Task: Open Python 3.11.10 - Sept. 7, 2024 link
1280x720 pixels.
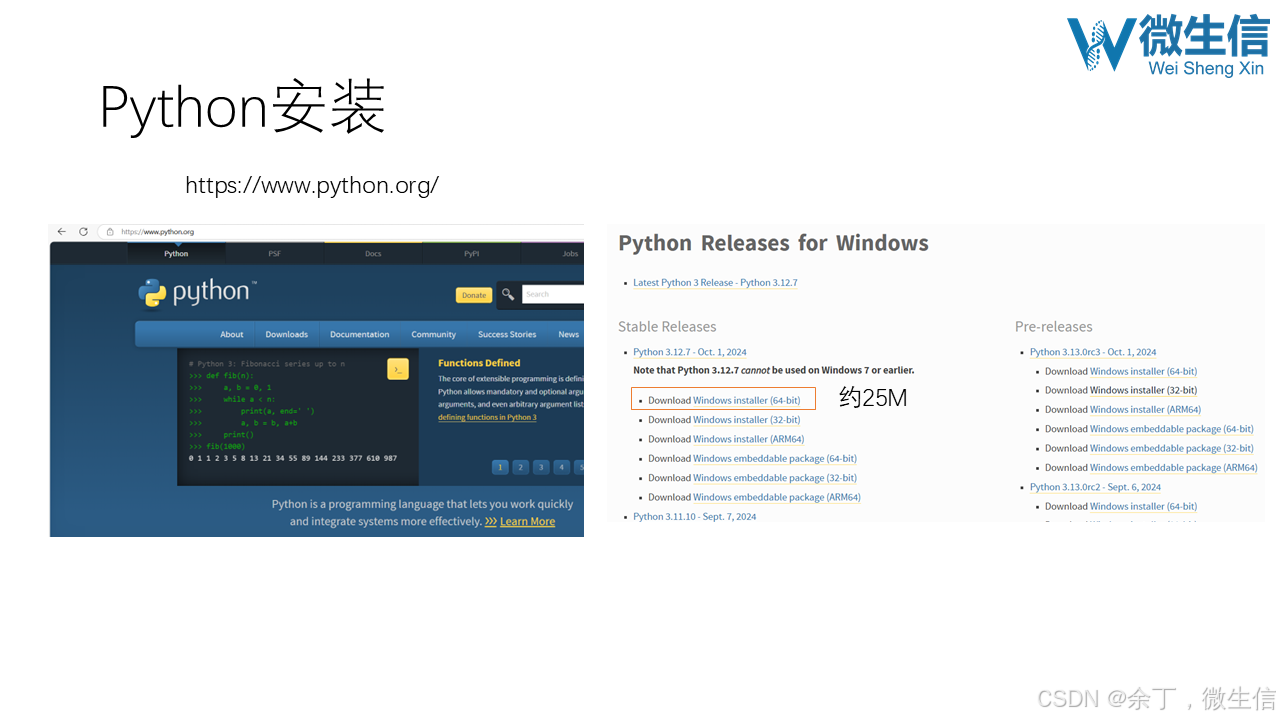Action: [695, 517]
